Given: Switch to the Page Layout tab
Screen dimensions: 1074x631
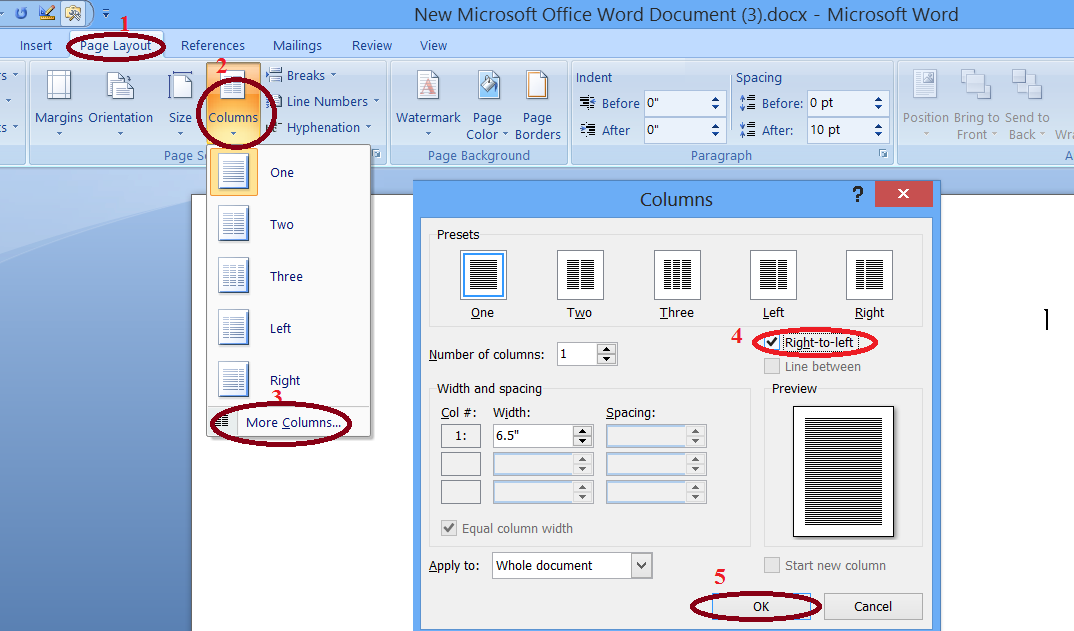Looking at the screenshot, I should 115,45.
